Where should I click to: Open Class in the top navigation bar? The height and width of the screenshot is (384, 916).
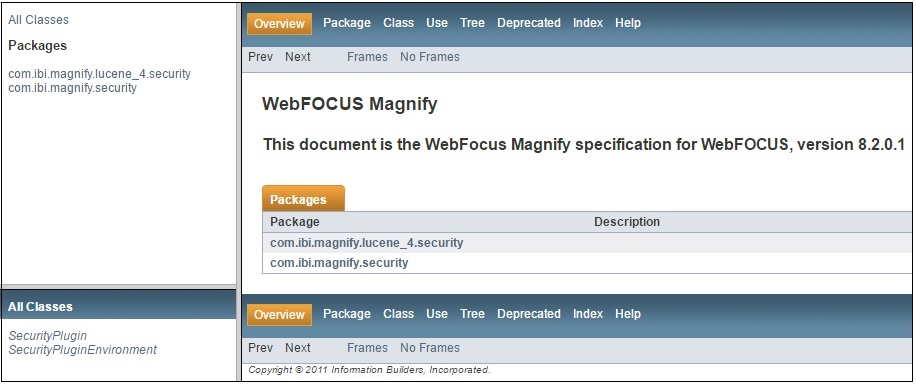point(398,23)
